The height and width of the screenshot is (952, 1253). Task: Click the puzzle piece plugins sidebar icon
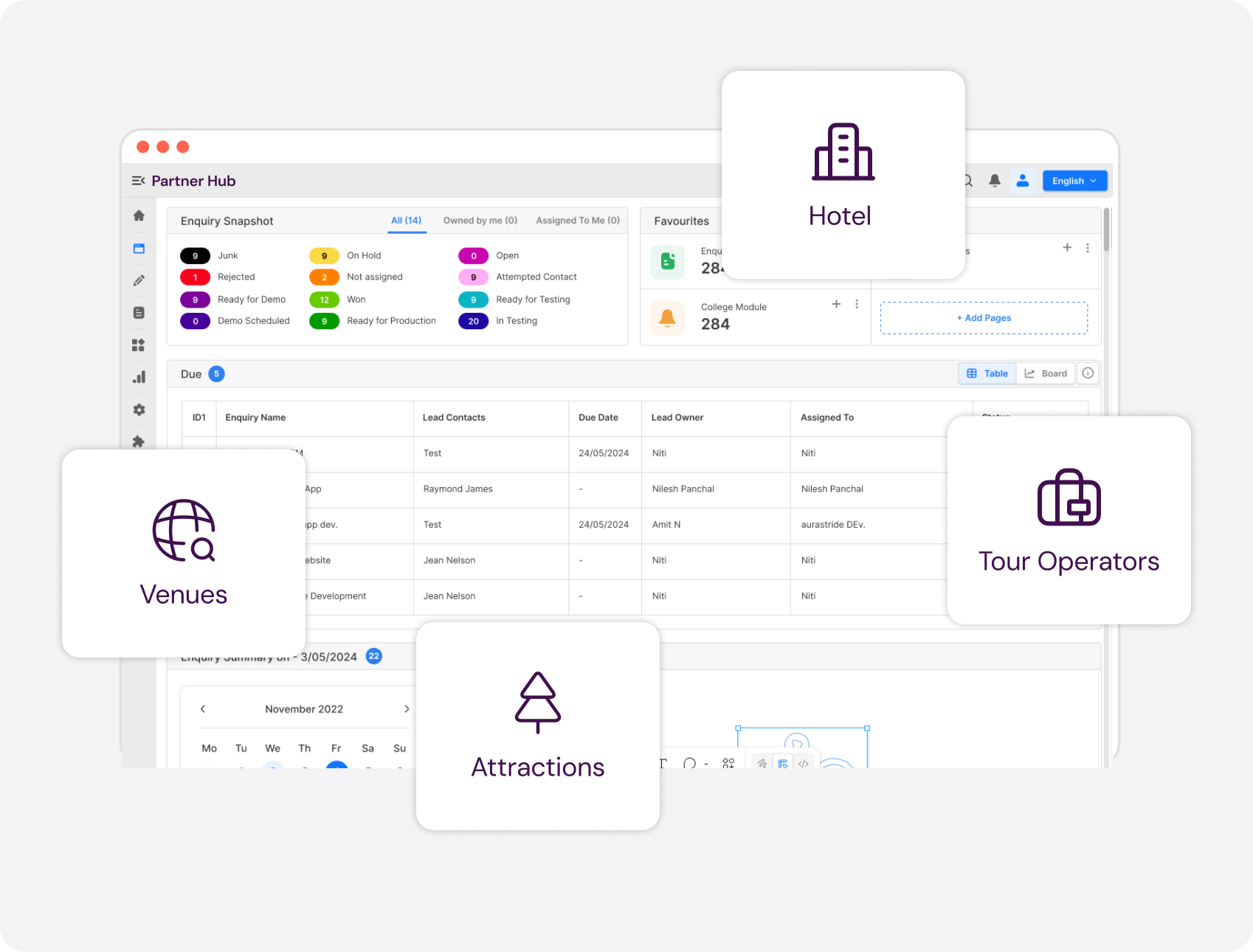[139, 441]
